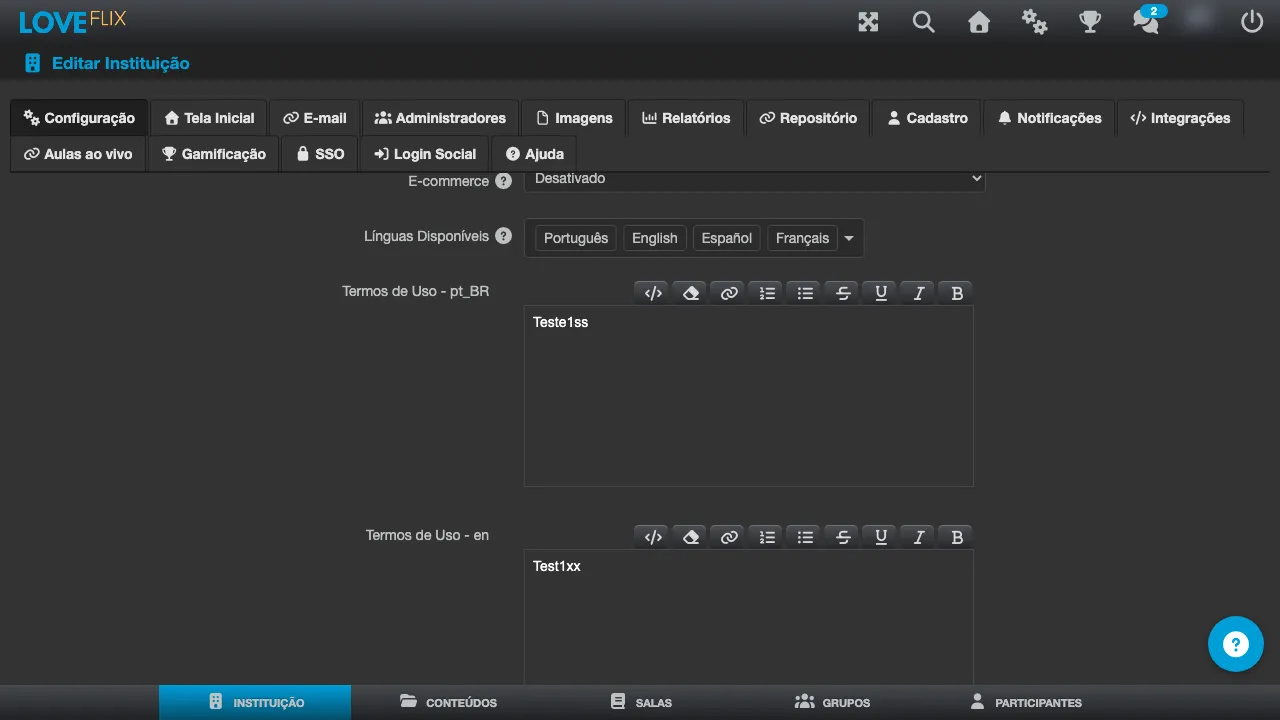Open the Repositório tab
This screenshot has width=1280, height=720.
808,118
